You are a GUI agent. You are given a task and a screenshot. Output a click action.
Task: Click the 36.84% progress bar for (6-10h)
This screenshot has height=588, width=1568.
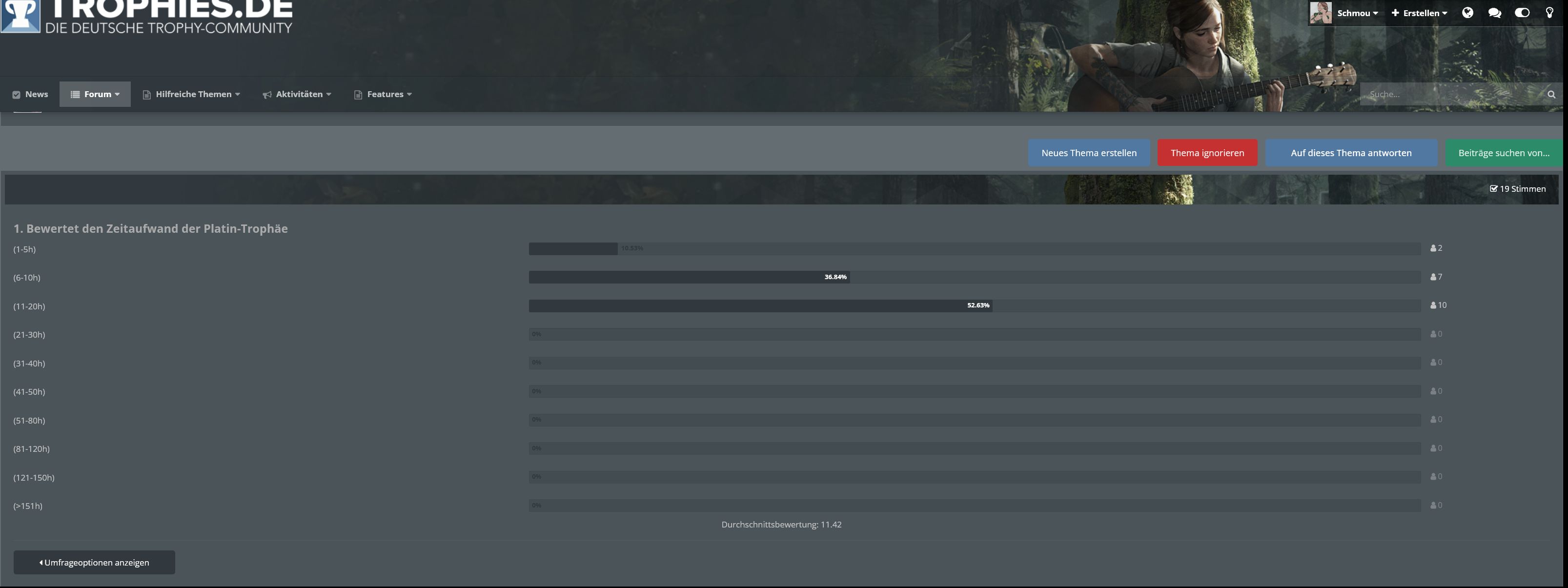(975, 277)
